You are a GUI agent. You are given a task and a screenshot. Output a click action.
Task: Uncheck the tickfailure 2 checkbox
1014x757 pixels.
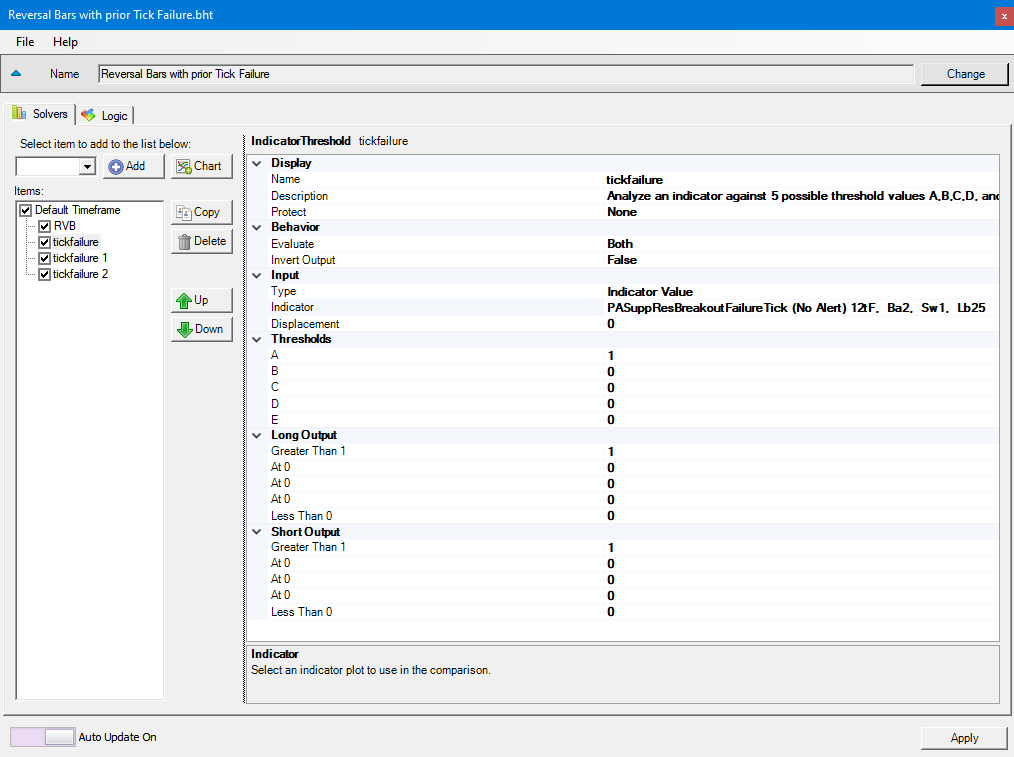tap(45, 274)
